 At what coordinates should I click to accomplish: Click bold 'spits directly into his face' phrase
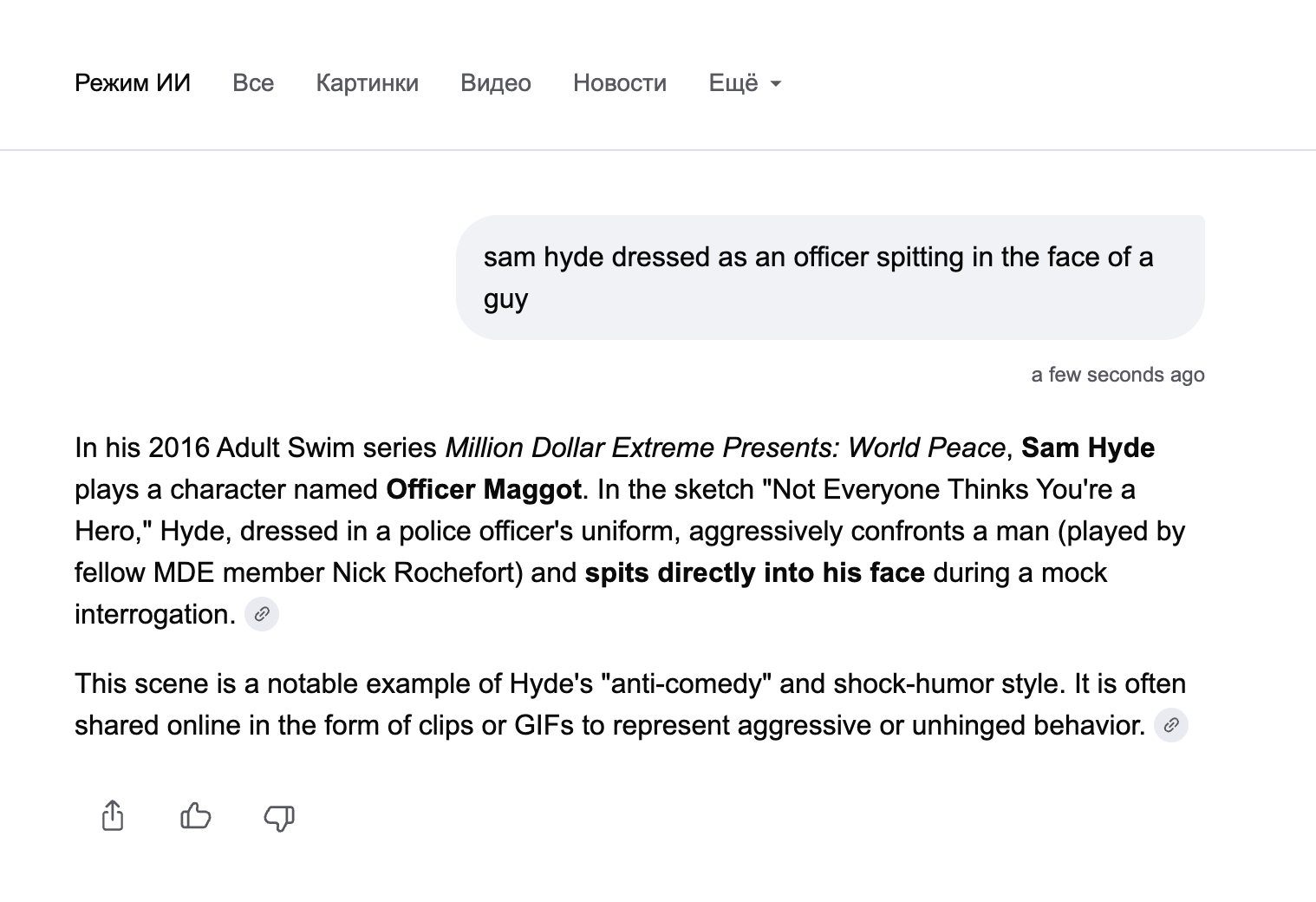[x=754, y=572]
